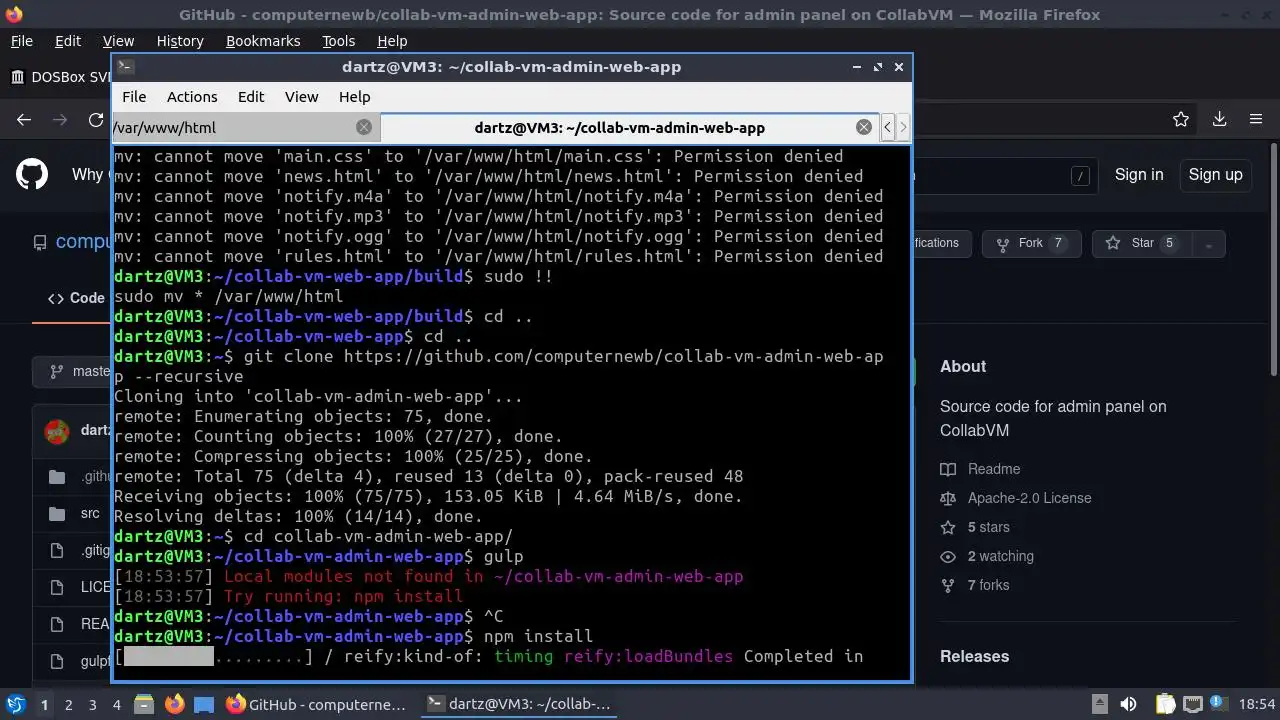Open the Readme link in About
Viewport: 1280px width, 720px height.
click(x=981, y=469)
